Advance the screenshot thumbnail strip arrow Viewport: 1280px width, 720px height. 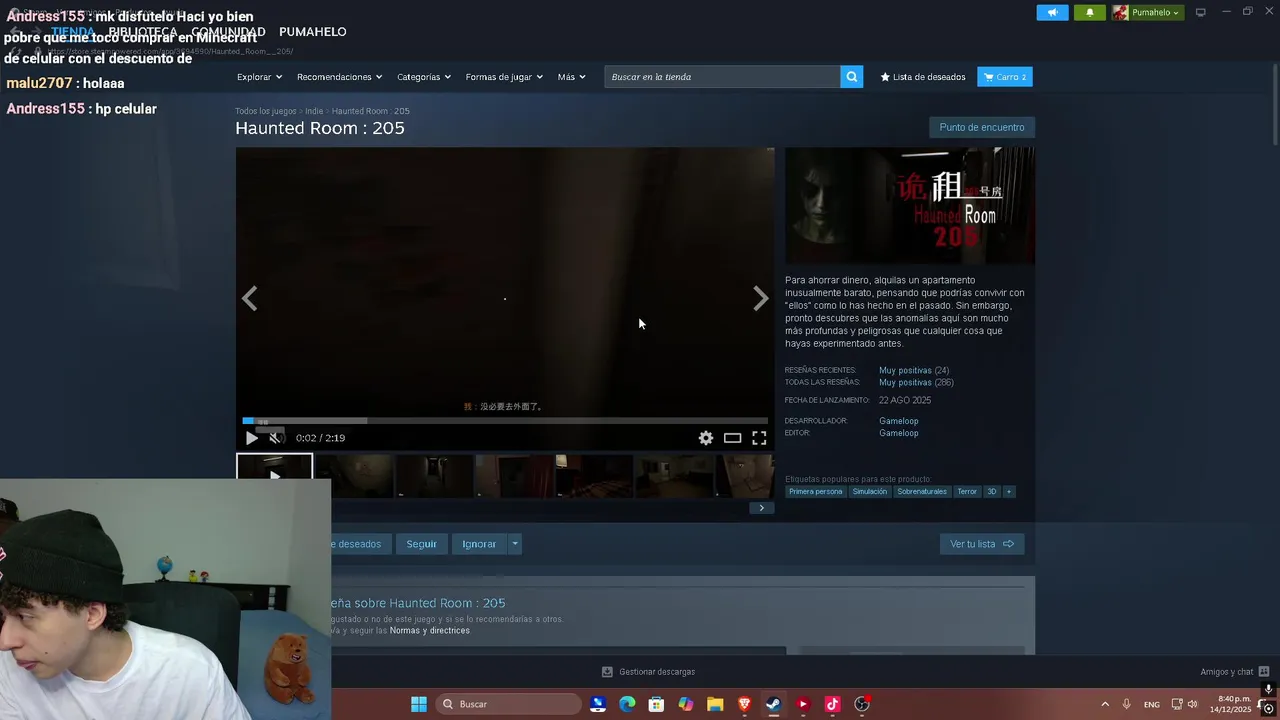pyautogui.click(x=761, y=508)
